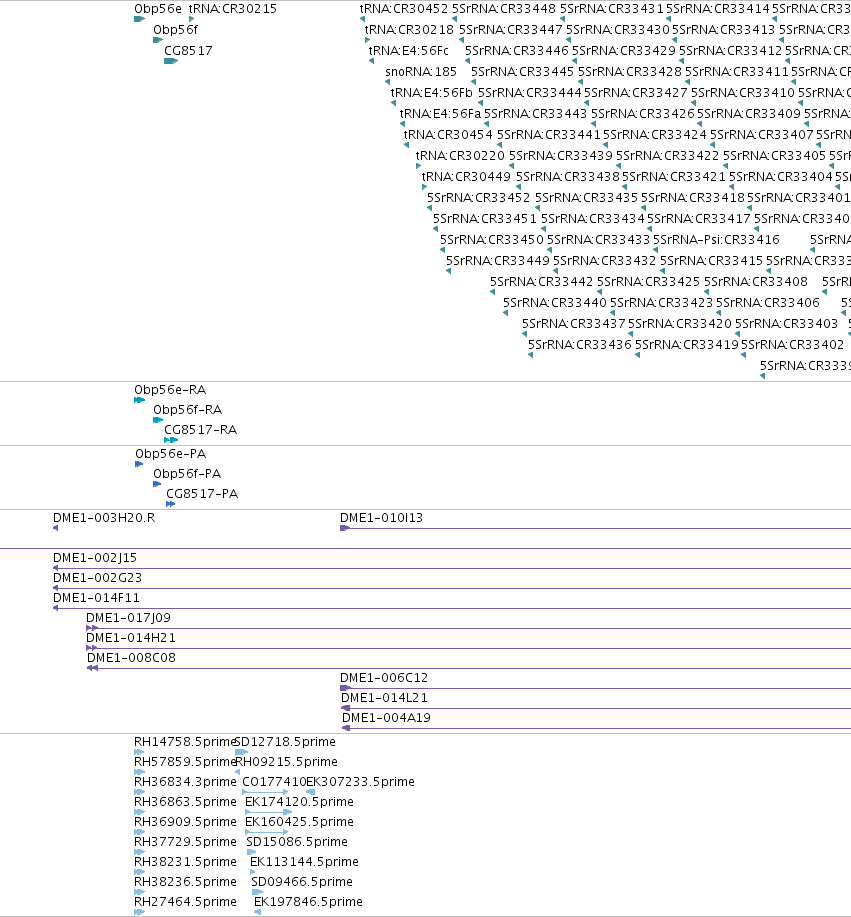The height and width of the screenshot is (917, 851).
Task: Select EK197846.5prime EST label
Action: pyautogui.click(x=308, y=902)
